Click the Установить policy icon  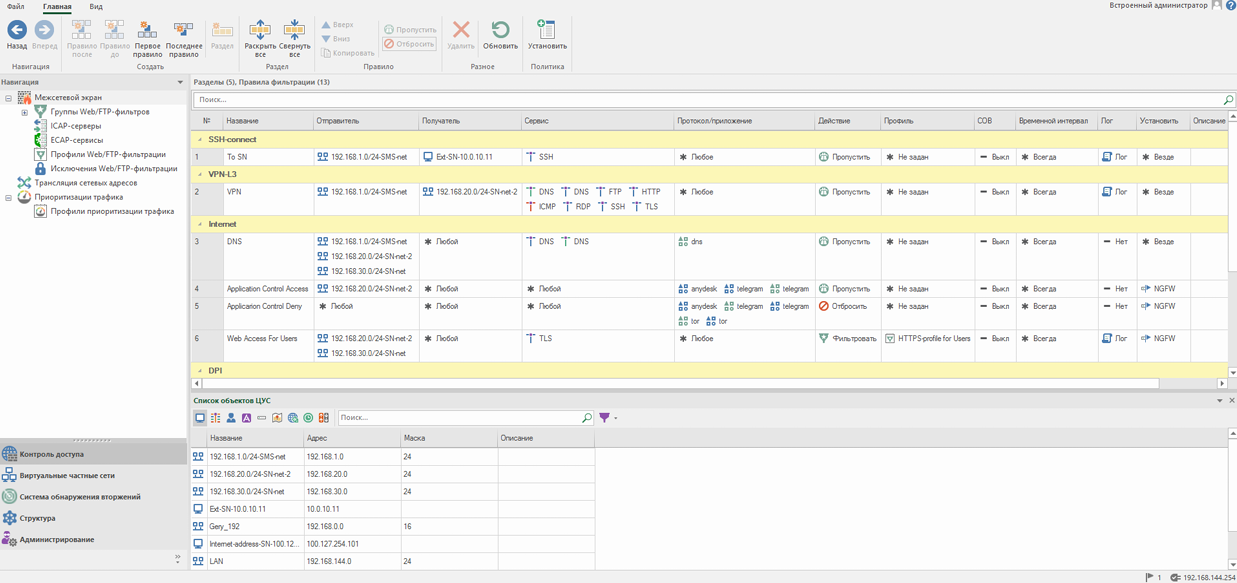pyautogui.click(x=546, y=31)
